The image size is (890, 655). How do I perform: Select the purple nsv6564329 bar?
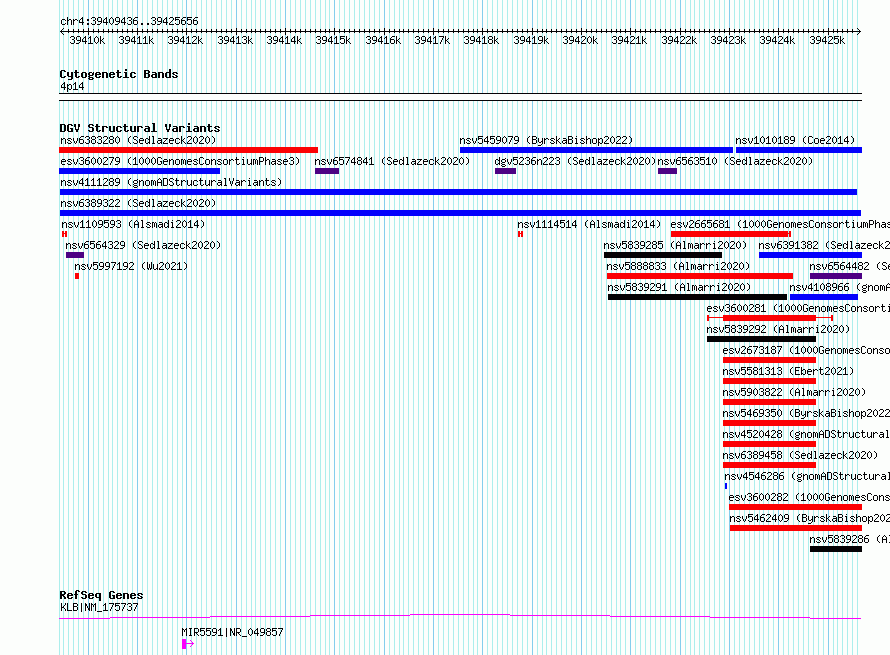click(x=75, y=255)
